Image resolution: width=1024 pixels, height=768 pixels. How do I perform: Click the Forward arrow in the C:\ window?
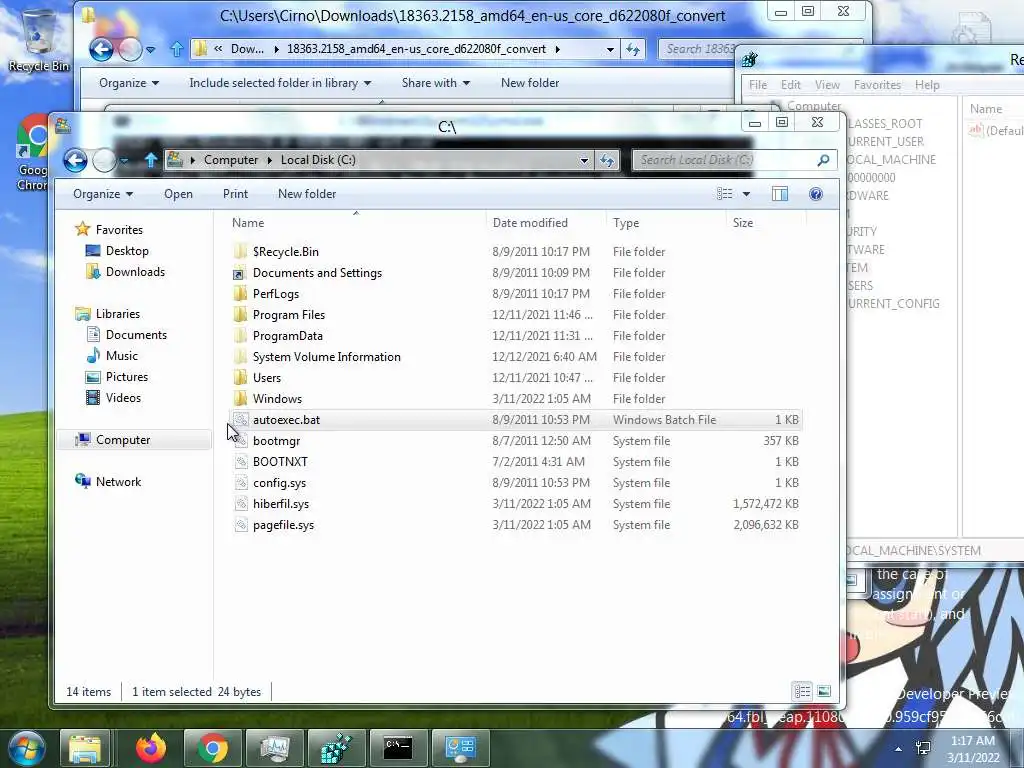104,160
